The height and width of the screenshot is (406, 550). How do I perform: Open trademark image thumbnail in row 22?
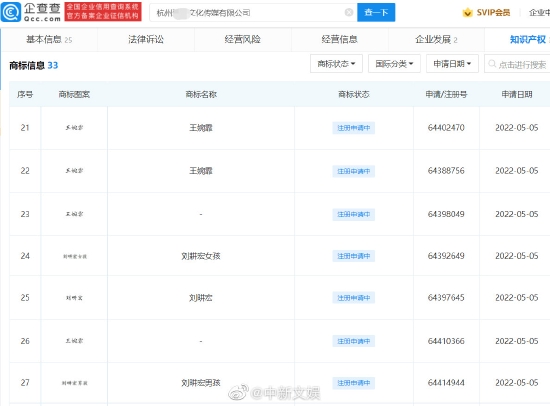click(74, 171)
